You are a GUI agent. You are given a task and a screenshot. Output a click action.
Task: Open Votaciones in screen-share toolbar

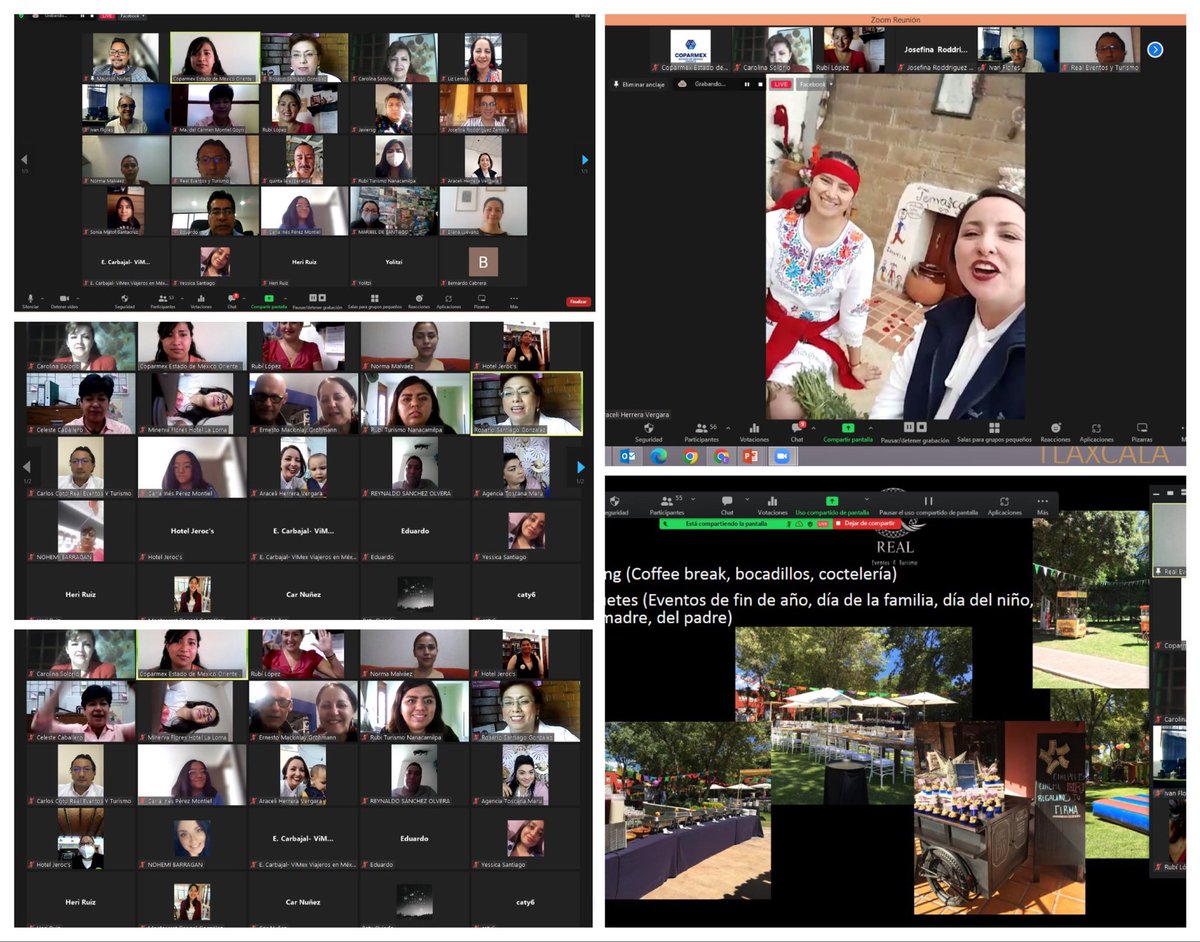tap(772, 505)
